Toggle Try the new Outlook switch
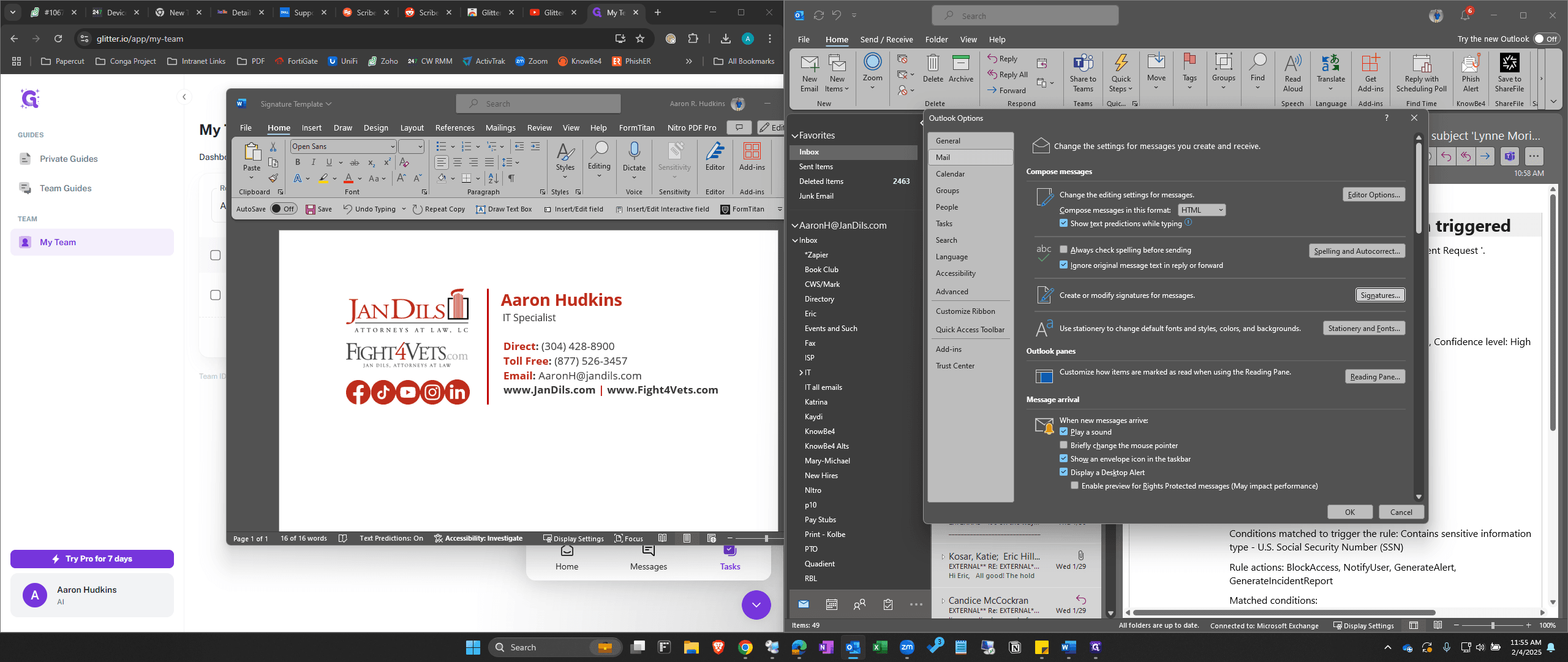This screenshot has height=662, width=1568. pos(1546,39)
